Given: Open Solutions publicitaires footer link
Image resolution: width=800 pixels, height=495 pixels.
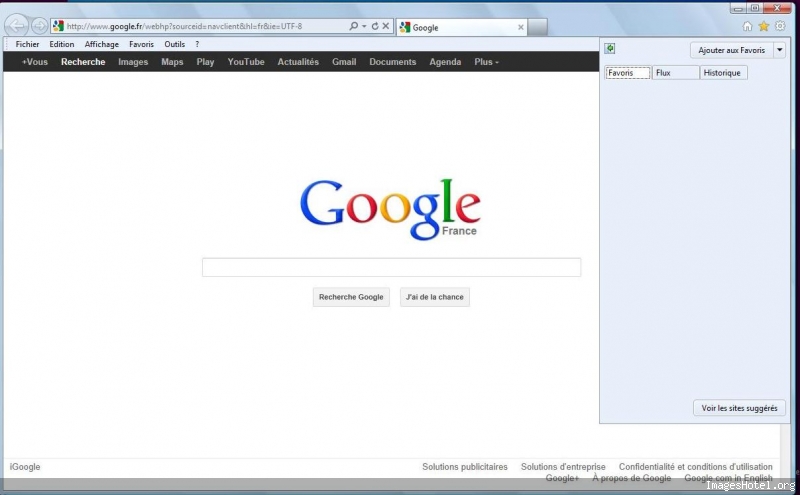Looking at the screenshot, I should 465,467.
